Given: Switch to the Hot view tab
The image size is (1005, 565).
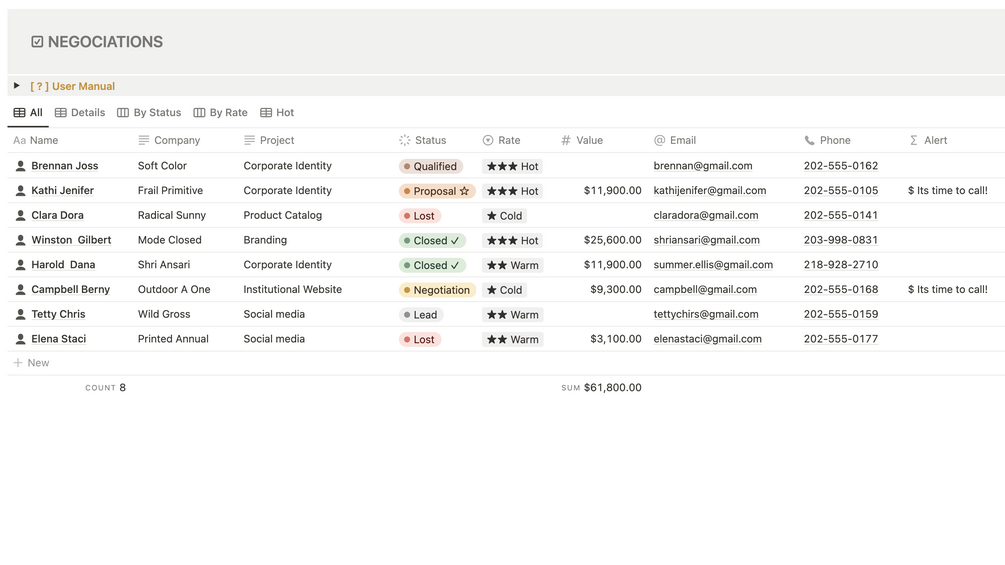Looking at the screenshot, I should click(277, 113).
